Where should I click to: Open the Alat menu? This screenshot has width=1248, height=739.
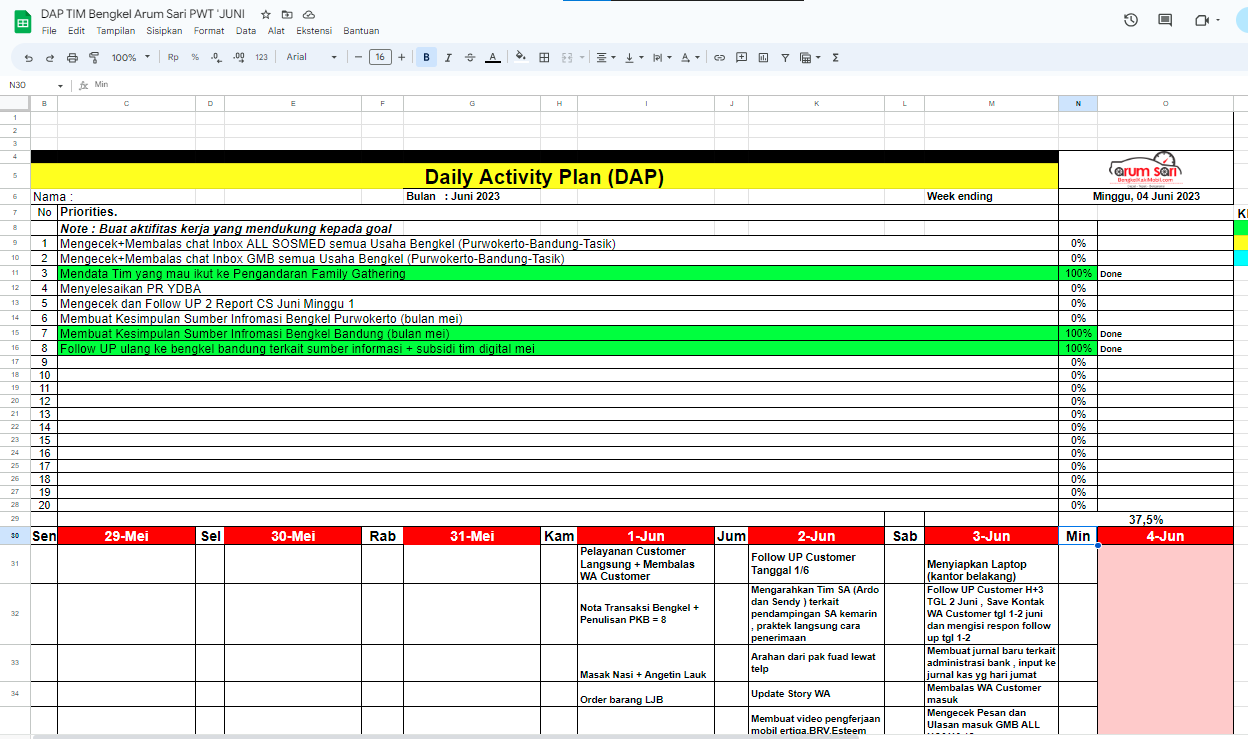tap(276, 31)
